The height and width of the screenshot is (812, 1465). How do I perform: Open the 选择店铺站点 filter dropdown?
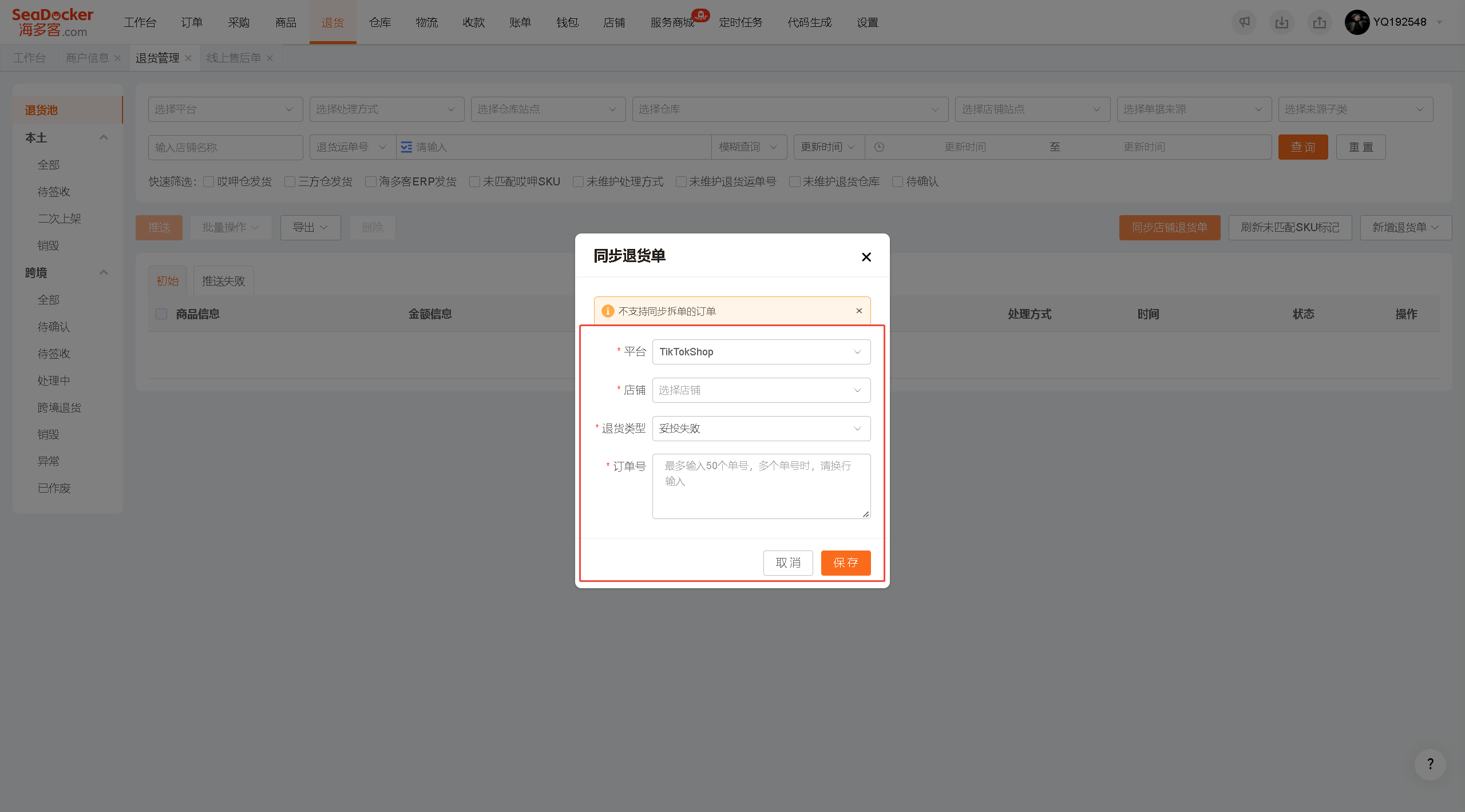point(1032,109)
